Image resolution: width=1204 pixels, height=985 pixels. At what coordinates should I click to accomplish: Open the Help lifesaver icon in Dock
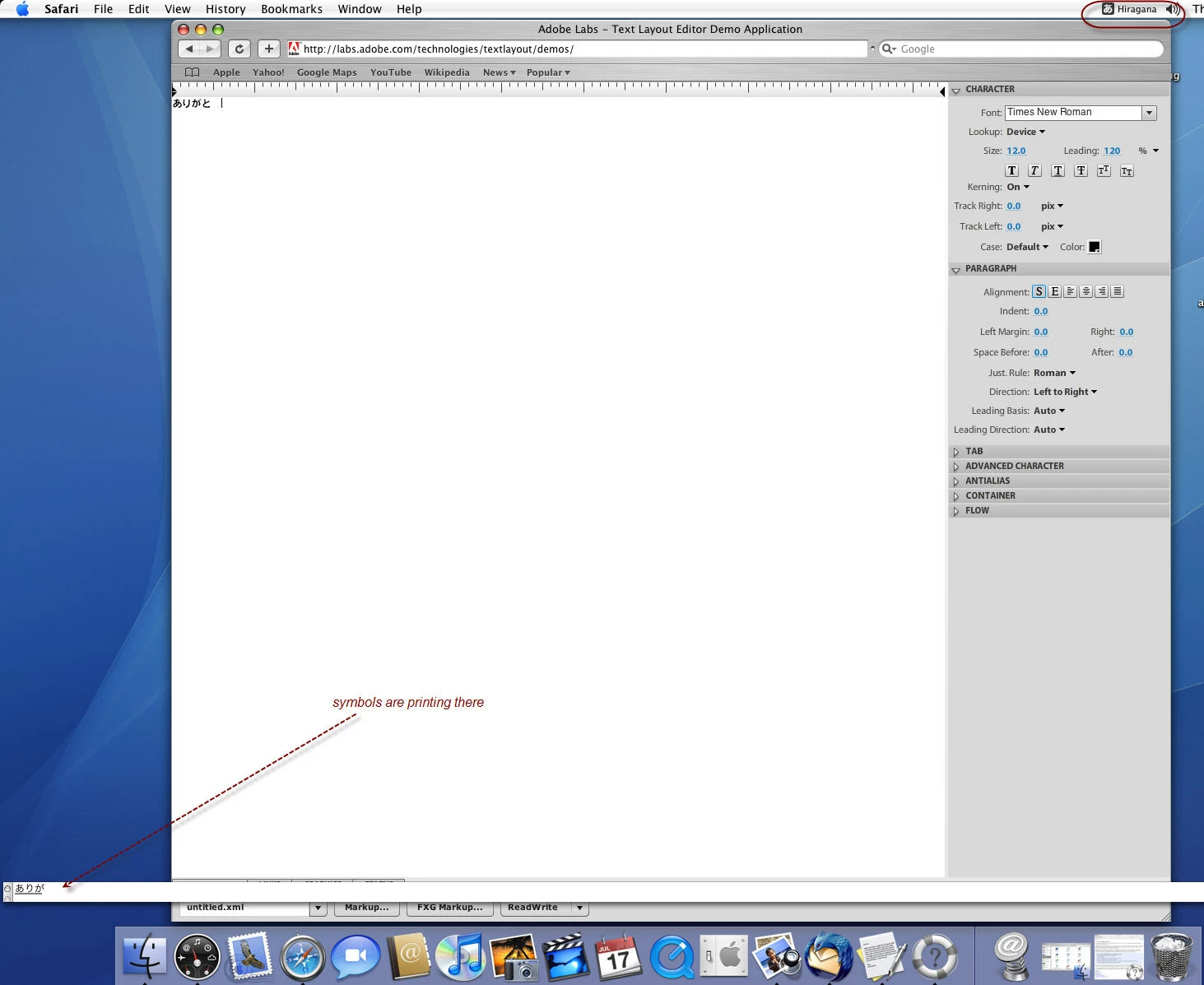(935, 956)
